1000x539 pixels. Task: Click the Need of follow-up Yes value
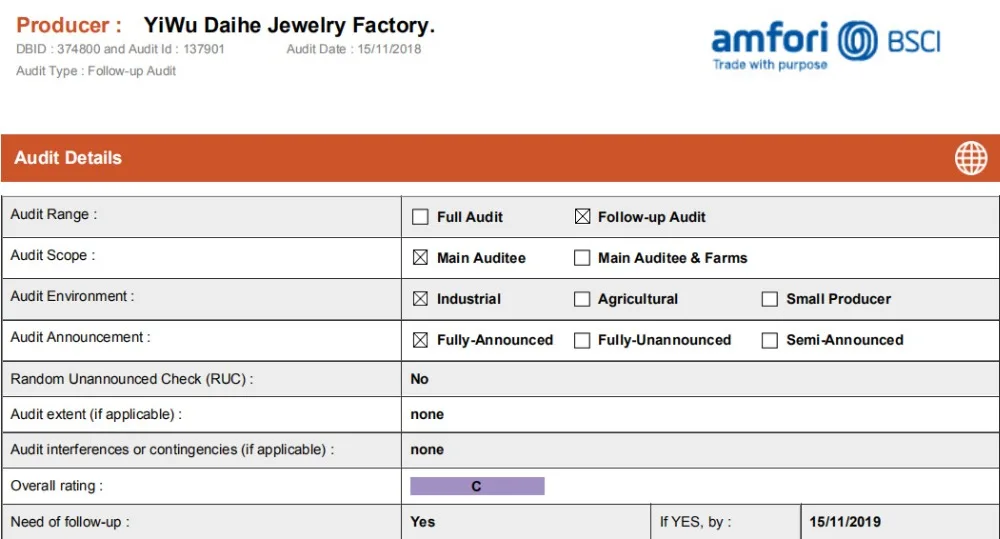(x=423, y=522)
